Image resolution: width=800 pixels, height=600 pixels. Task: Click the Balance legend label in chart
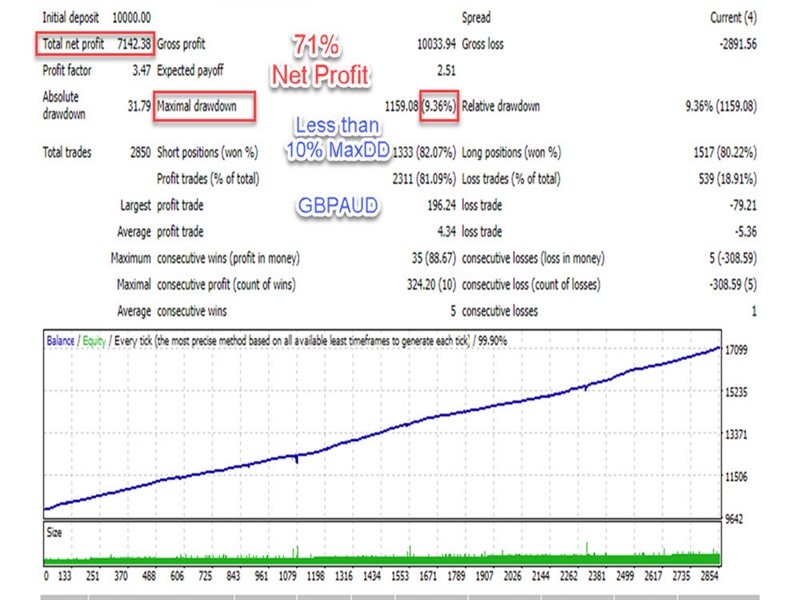tap(60, 341)
